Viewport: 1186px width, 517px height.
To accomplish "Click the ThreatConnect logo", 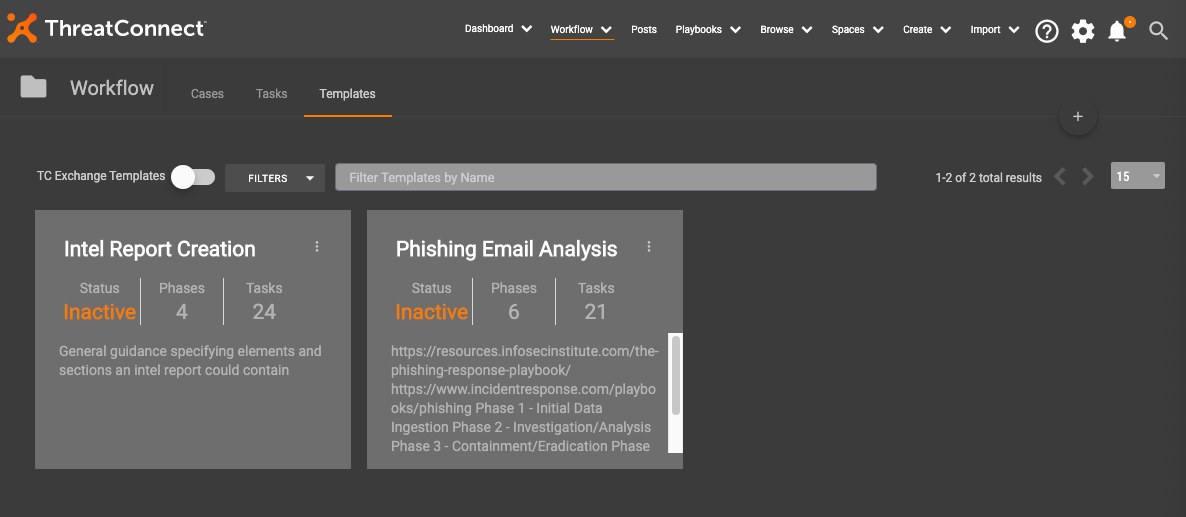I will click(106, 29).
